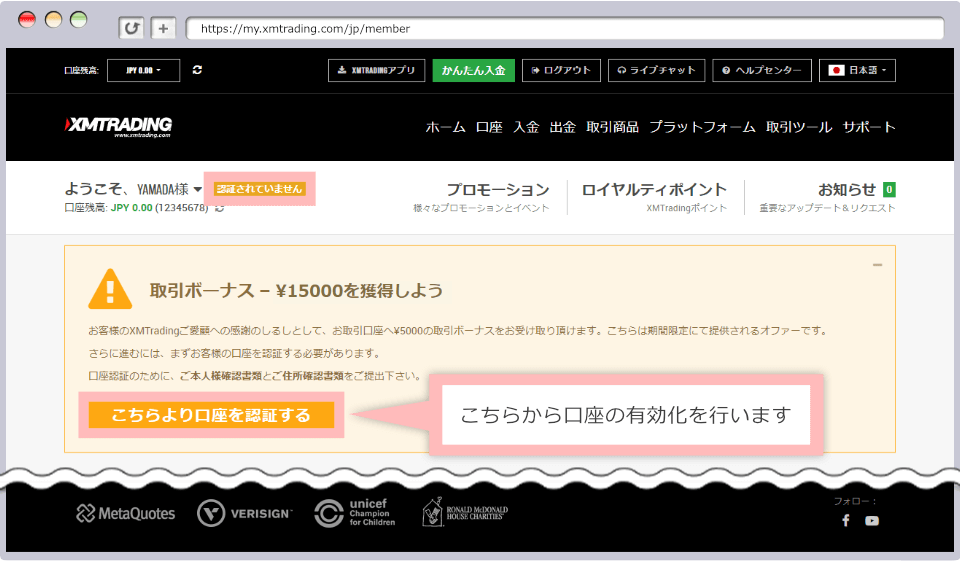Open the 取引商品 menu
This screenshot has height=561, width=960.
(612, 127)
